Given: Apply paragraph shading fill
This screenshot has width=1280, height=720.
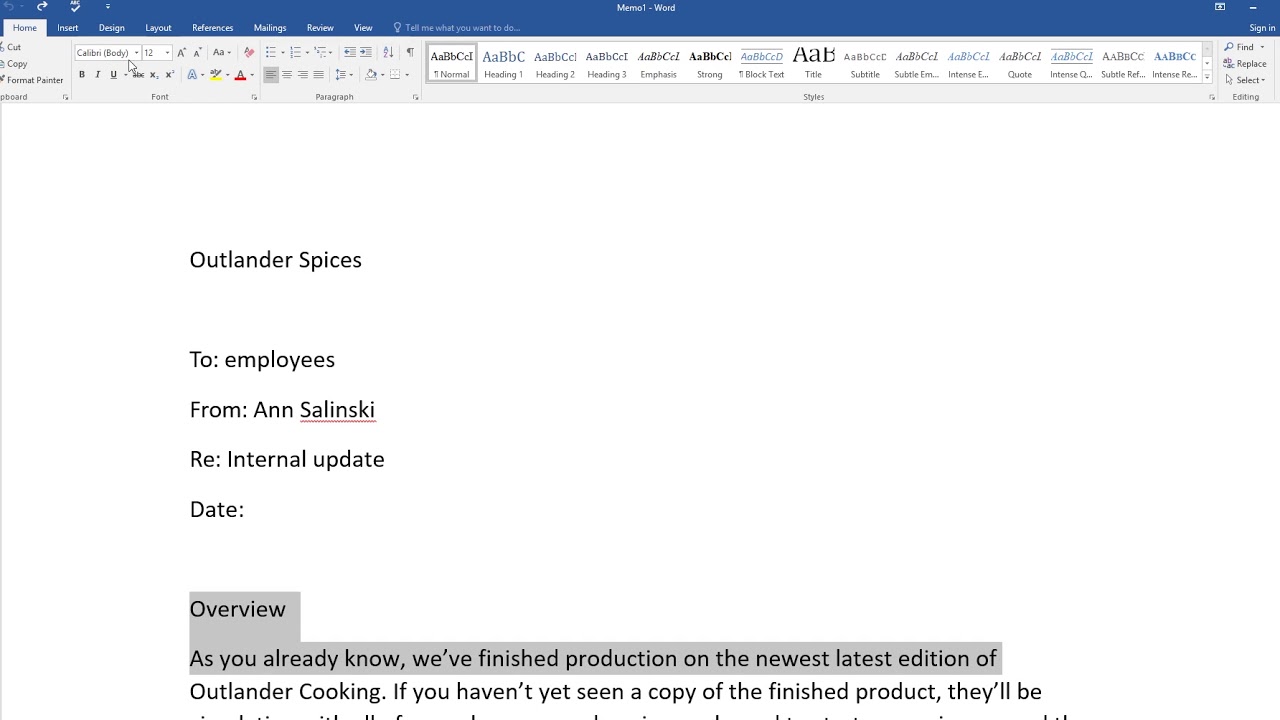Looking at the screenshot, I should [371, 75].
